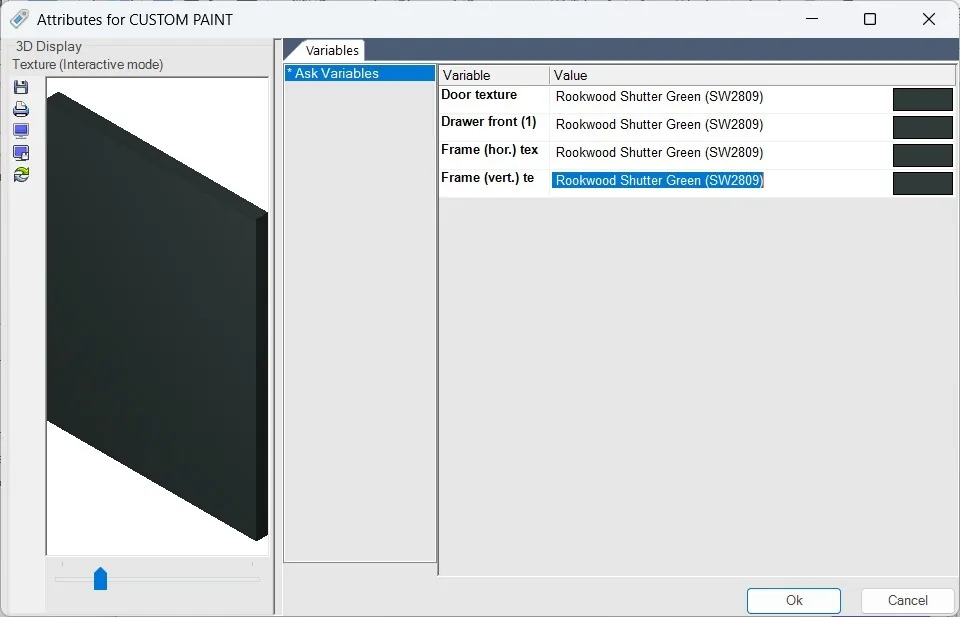The height and width of the screenshot is (617, 960).
Task: Open the Frame (vert.) te color swatch
Action: tap(923, 184)
